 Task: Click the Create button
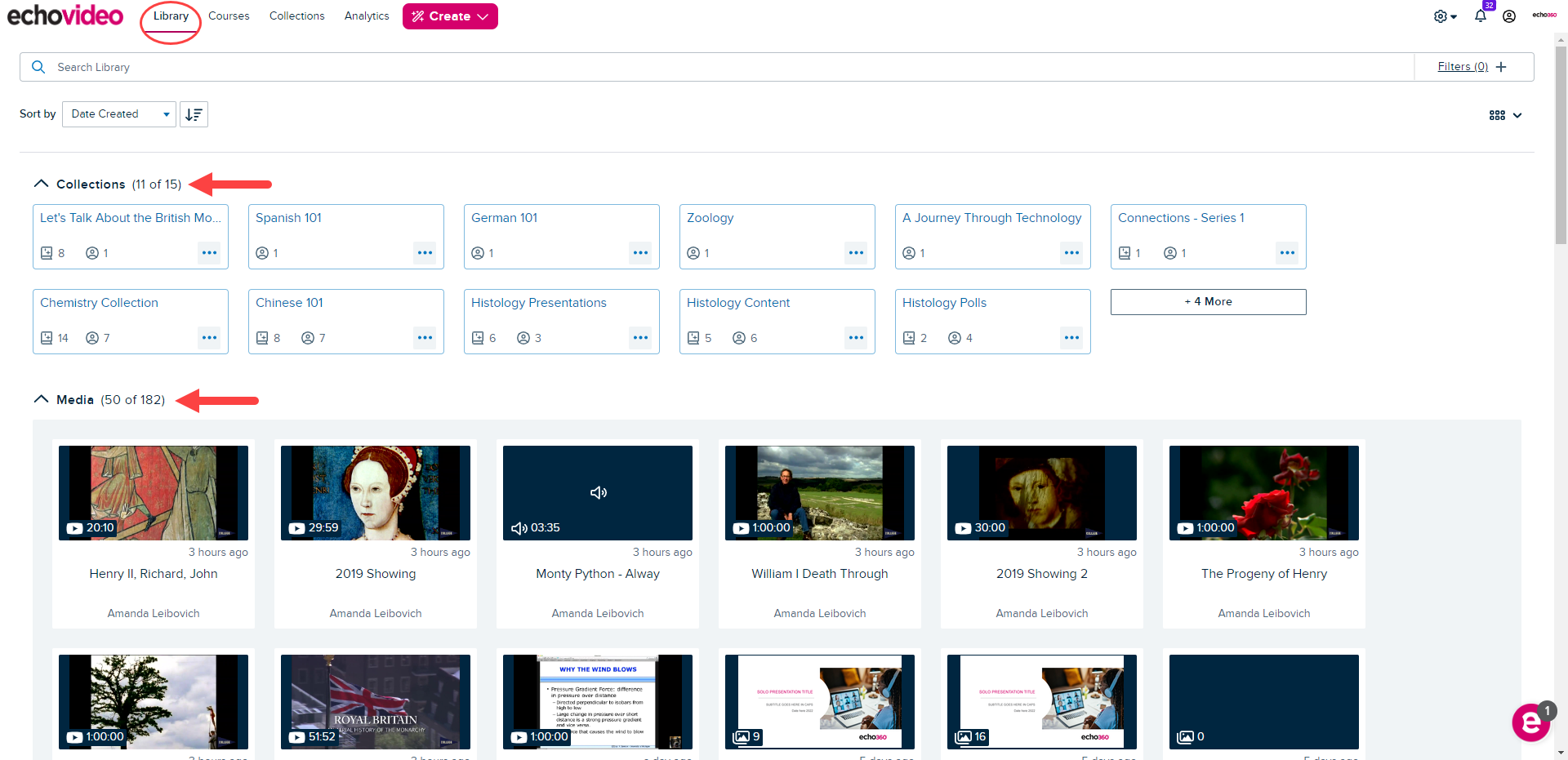[x=450, y=16]
